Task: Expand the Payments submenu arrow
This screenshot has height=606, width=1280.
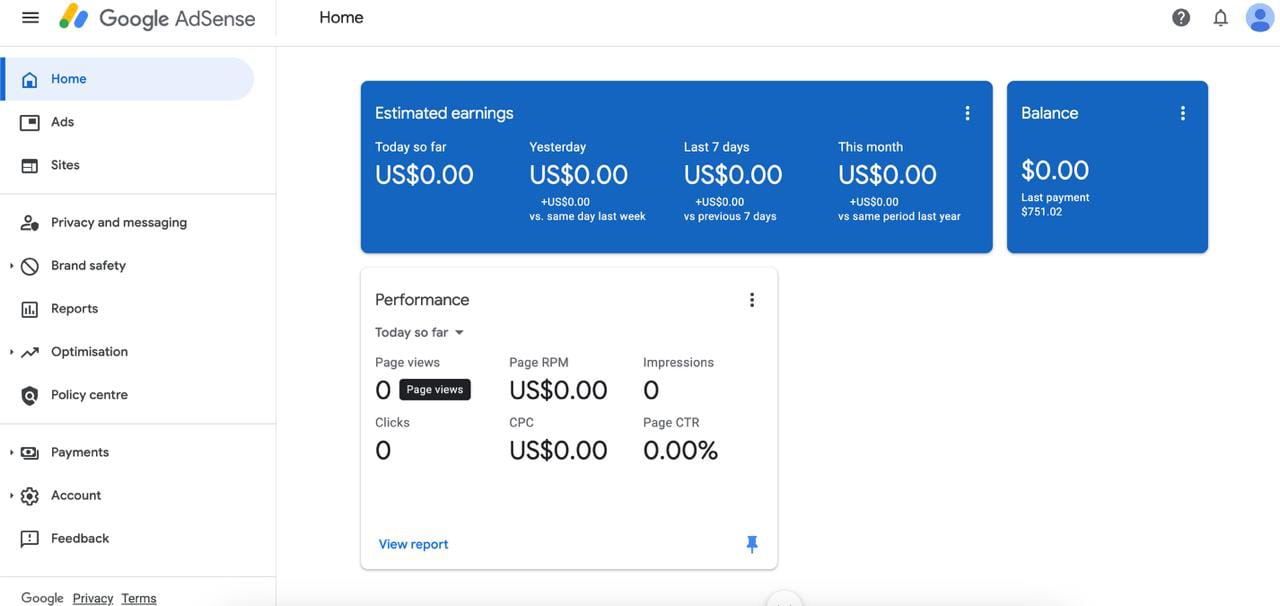Action: point(11,453)
